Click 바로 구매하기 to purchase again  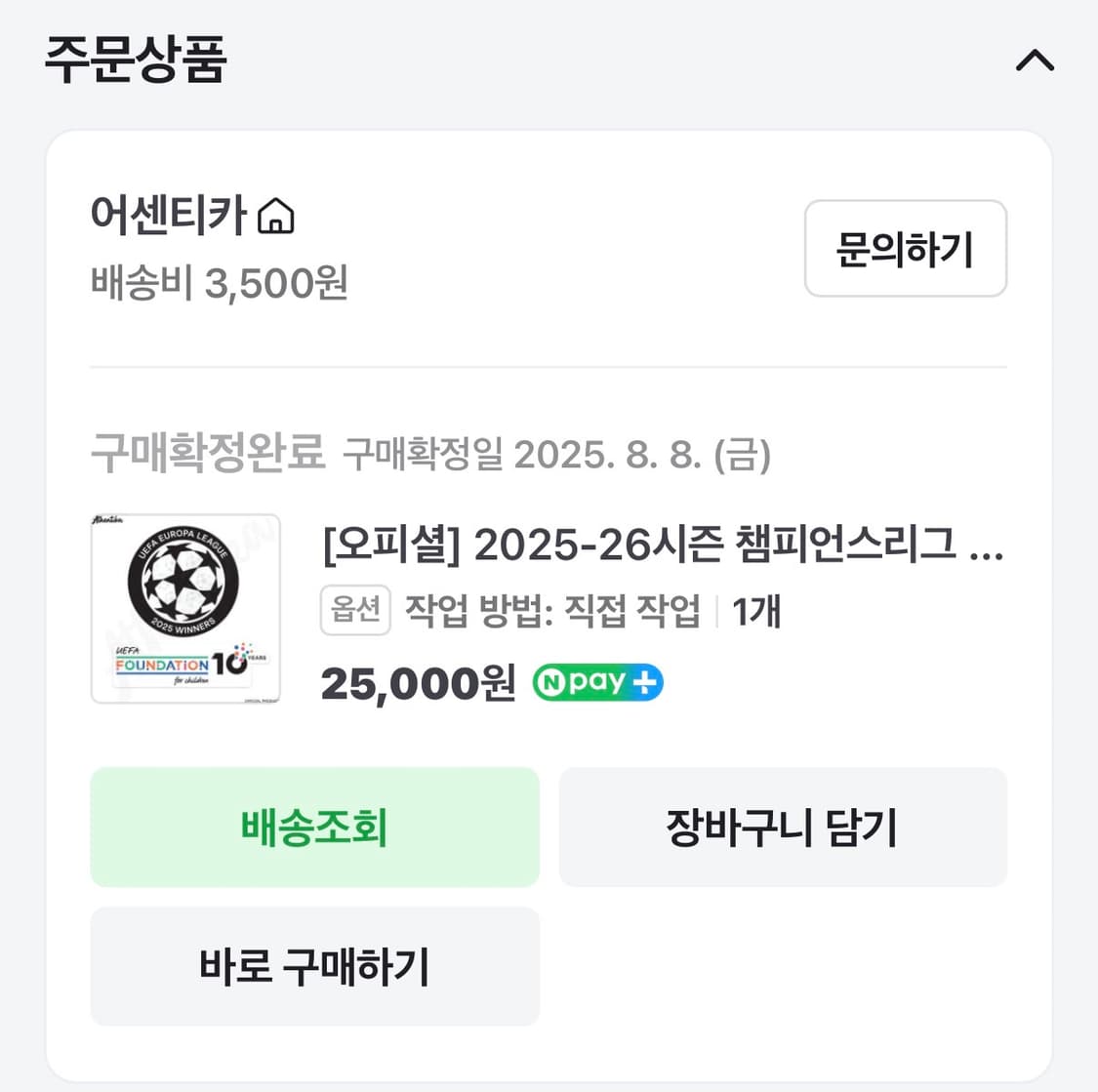pos(314,967)
